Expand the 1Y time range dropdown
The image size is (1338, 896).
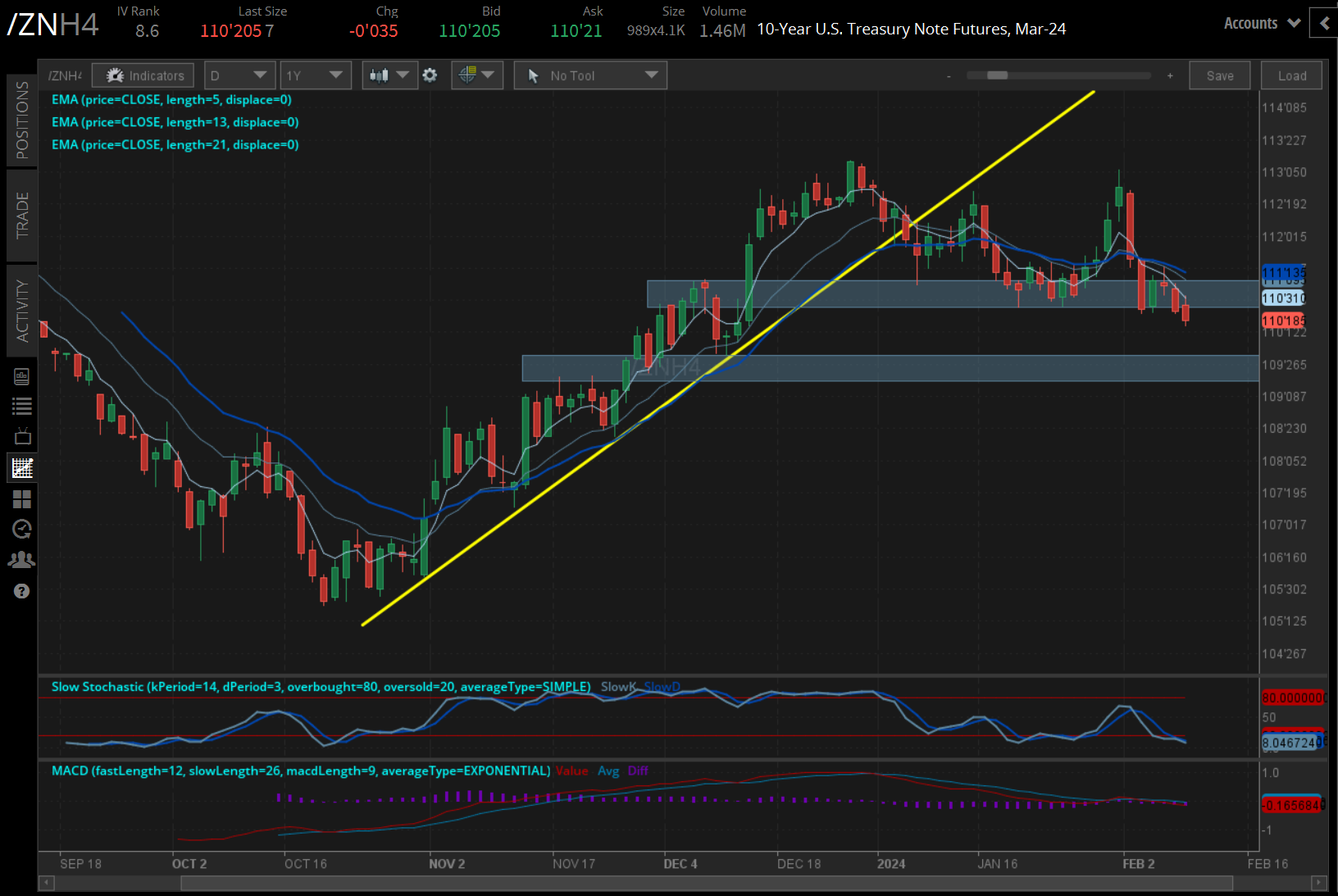(x=315, y=75)
